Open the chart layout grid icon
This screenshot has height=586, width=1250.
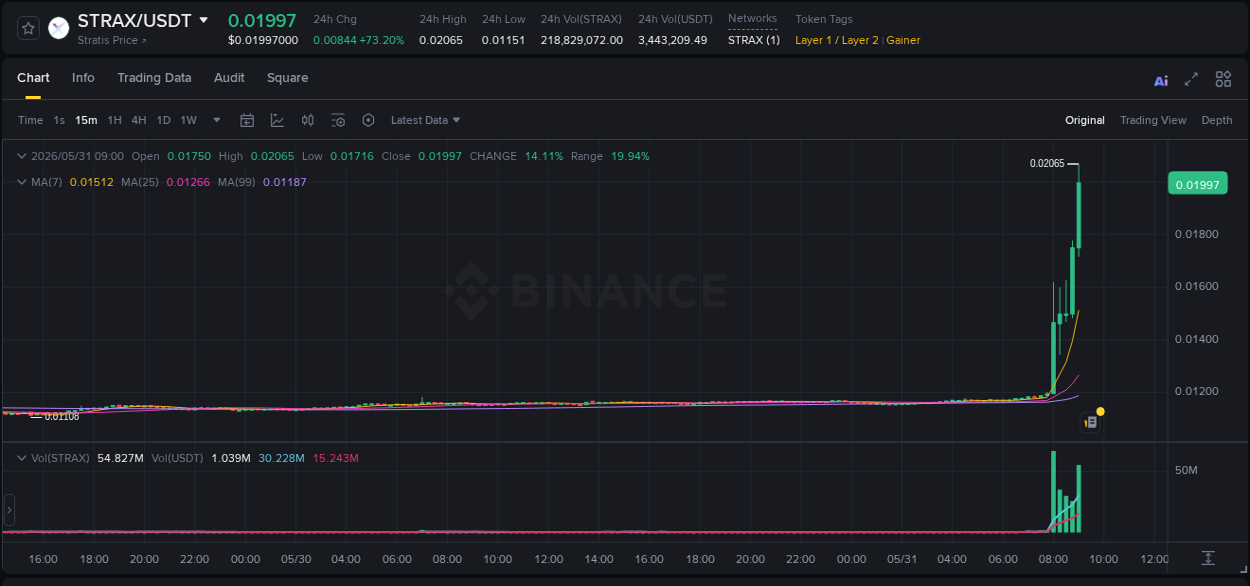pos(1223,79)
